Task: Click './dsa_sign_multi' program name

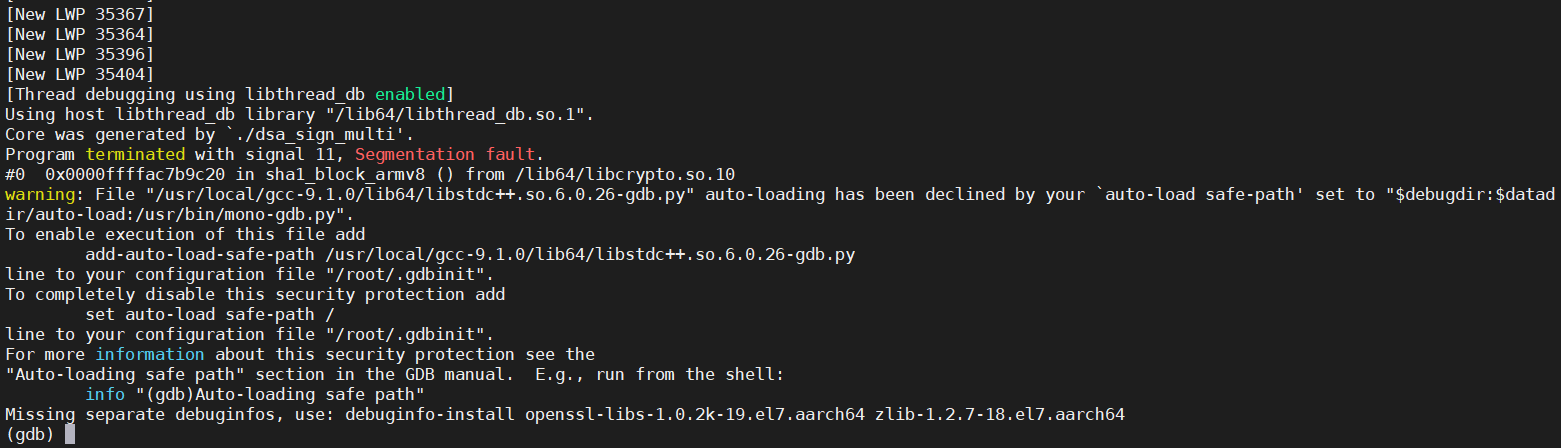Action: pos(325,134)
